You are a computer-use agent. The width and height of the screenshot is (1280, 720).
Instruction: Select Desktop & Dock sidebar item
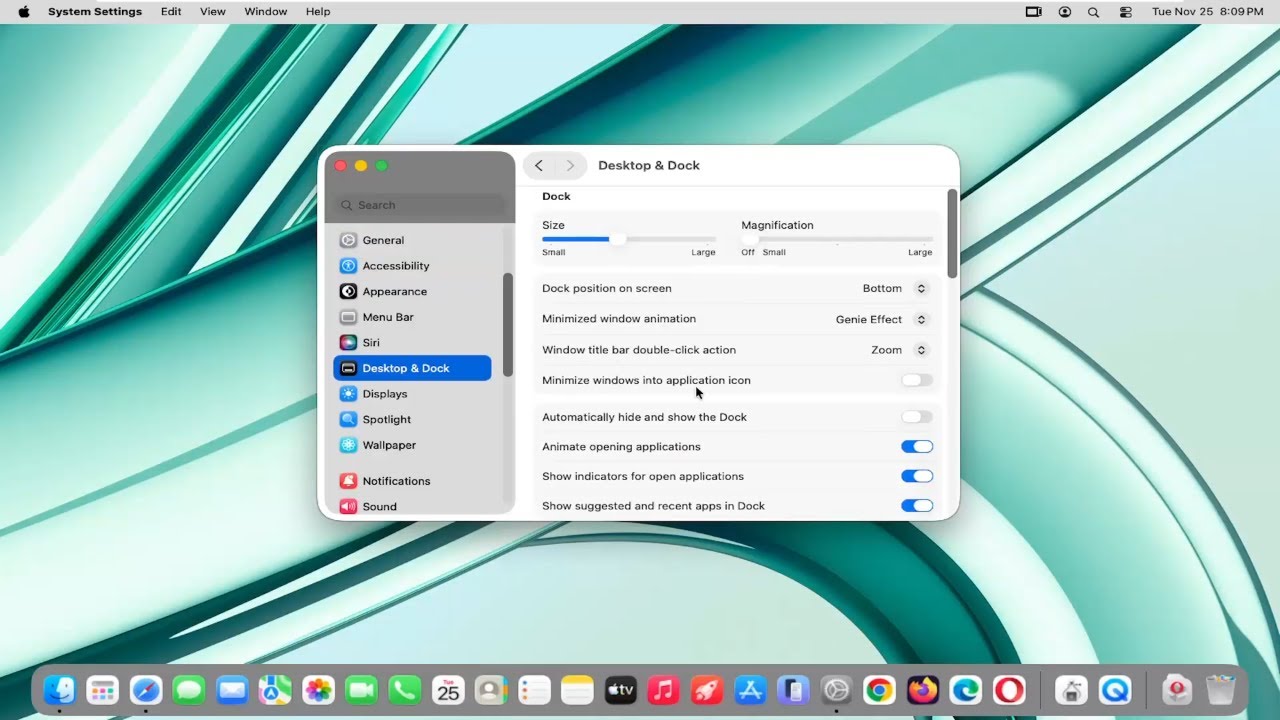412,368
